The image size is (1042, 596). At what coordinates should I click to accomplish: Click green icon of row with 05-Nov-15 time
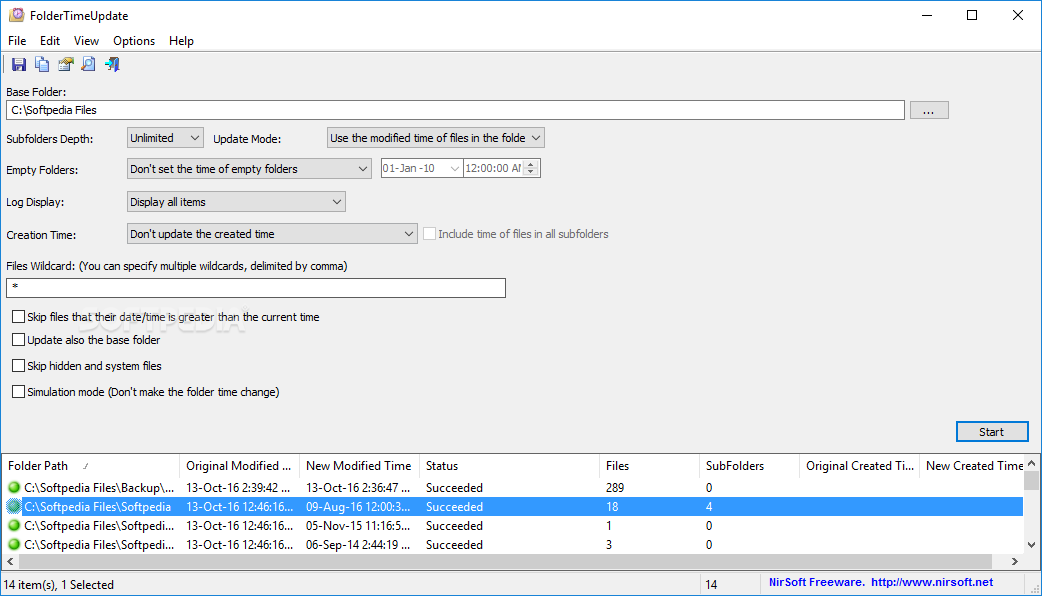coord(14,526)
